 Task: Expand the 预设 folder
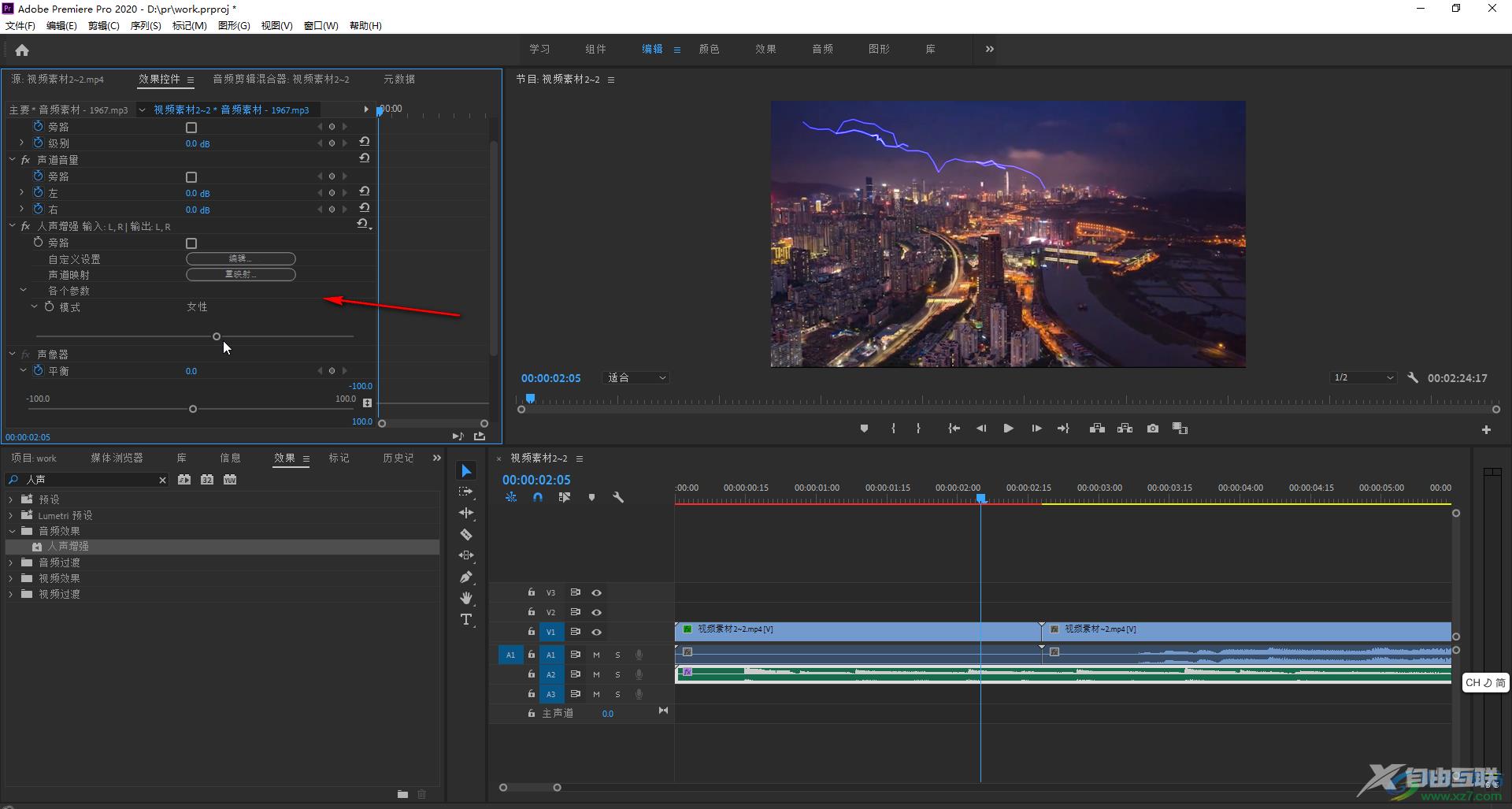click(11, 499)
